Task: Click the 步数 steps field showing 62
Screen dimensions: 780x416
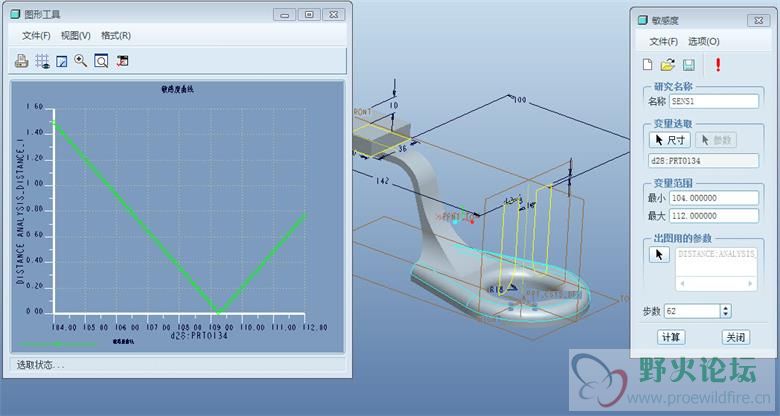Action: (x=692, y=312)
